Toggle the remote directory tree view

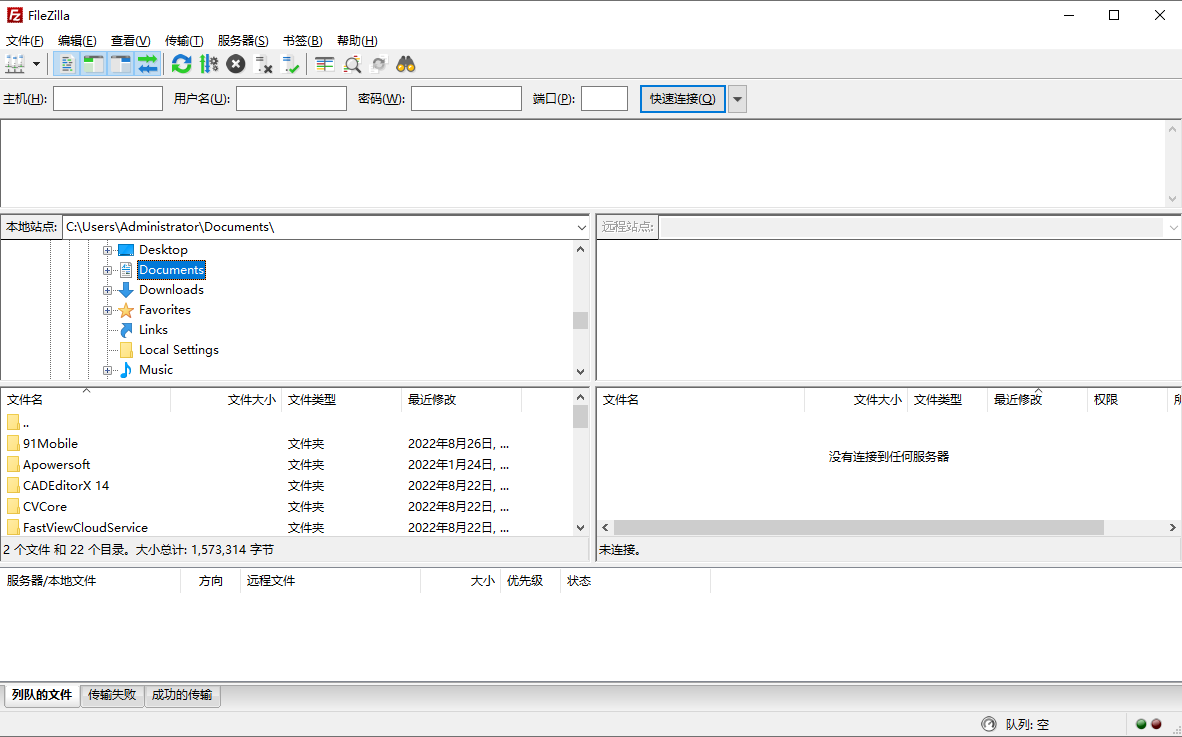120,63
